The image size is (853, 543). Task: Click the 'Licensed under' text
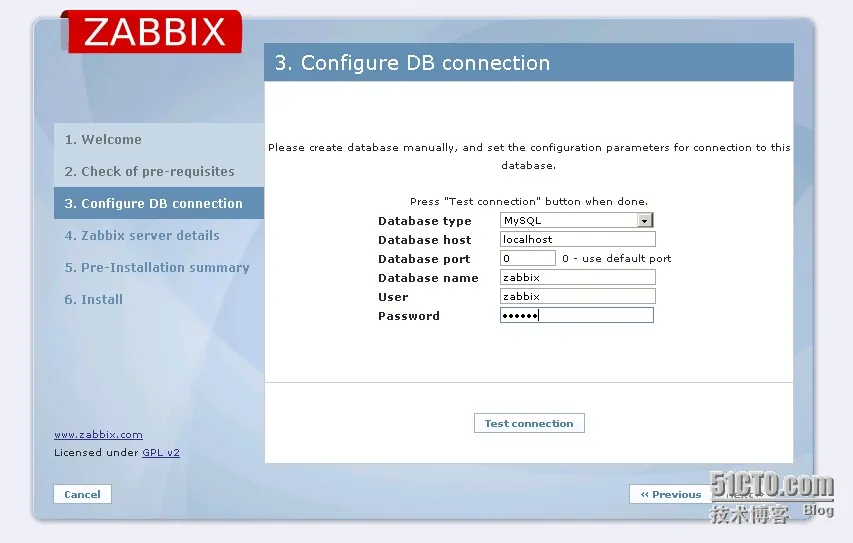(x=97, y=453)
